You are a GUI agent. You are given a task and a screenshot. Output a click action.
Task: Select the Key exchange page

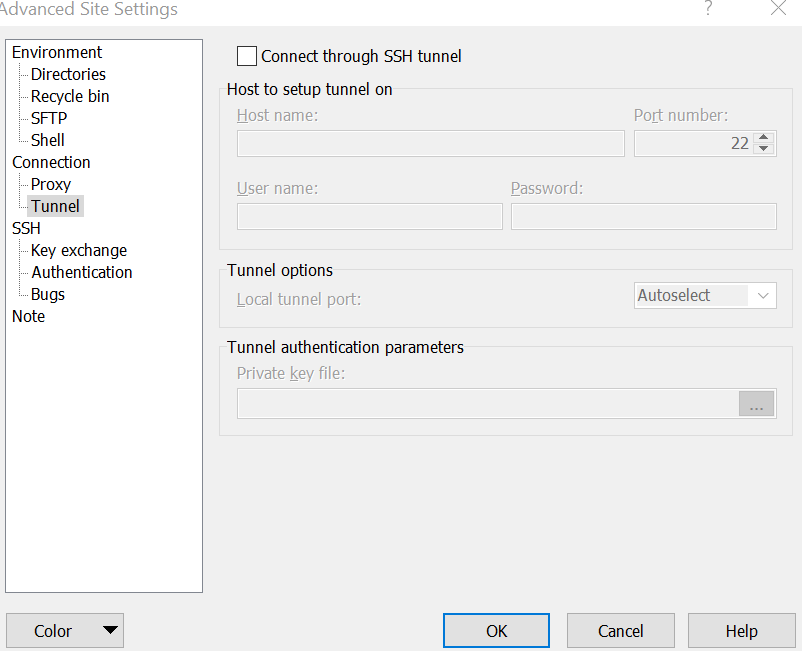[79, 250]
